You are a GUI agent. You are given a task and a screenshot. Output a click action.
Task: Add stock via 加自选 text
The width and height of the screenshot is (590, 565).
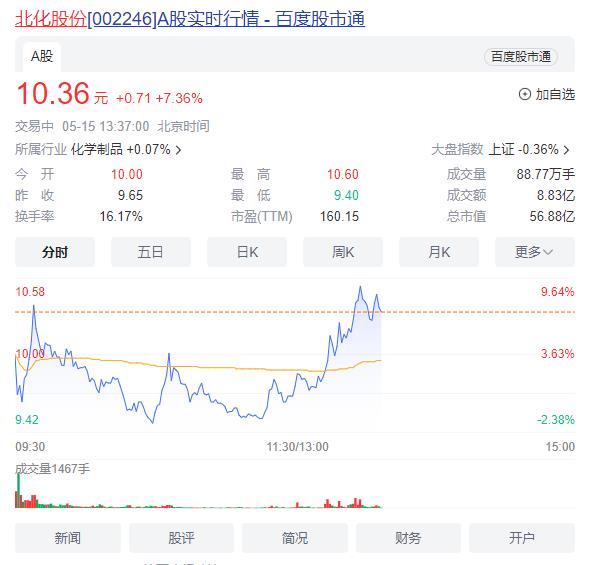555,94
